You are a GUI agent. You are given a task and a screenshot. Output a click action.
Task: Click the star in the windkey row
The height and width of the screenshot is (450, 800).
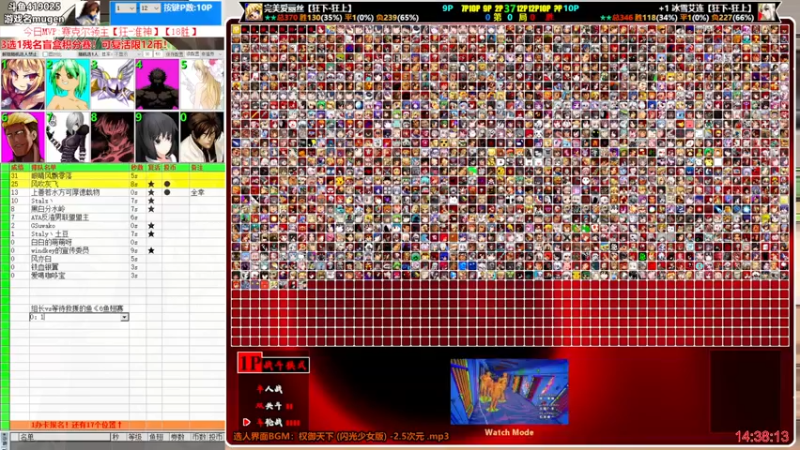point(151,251)
